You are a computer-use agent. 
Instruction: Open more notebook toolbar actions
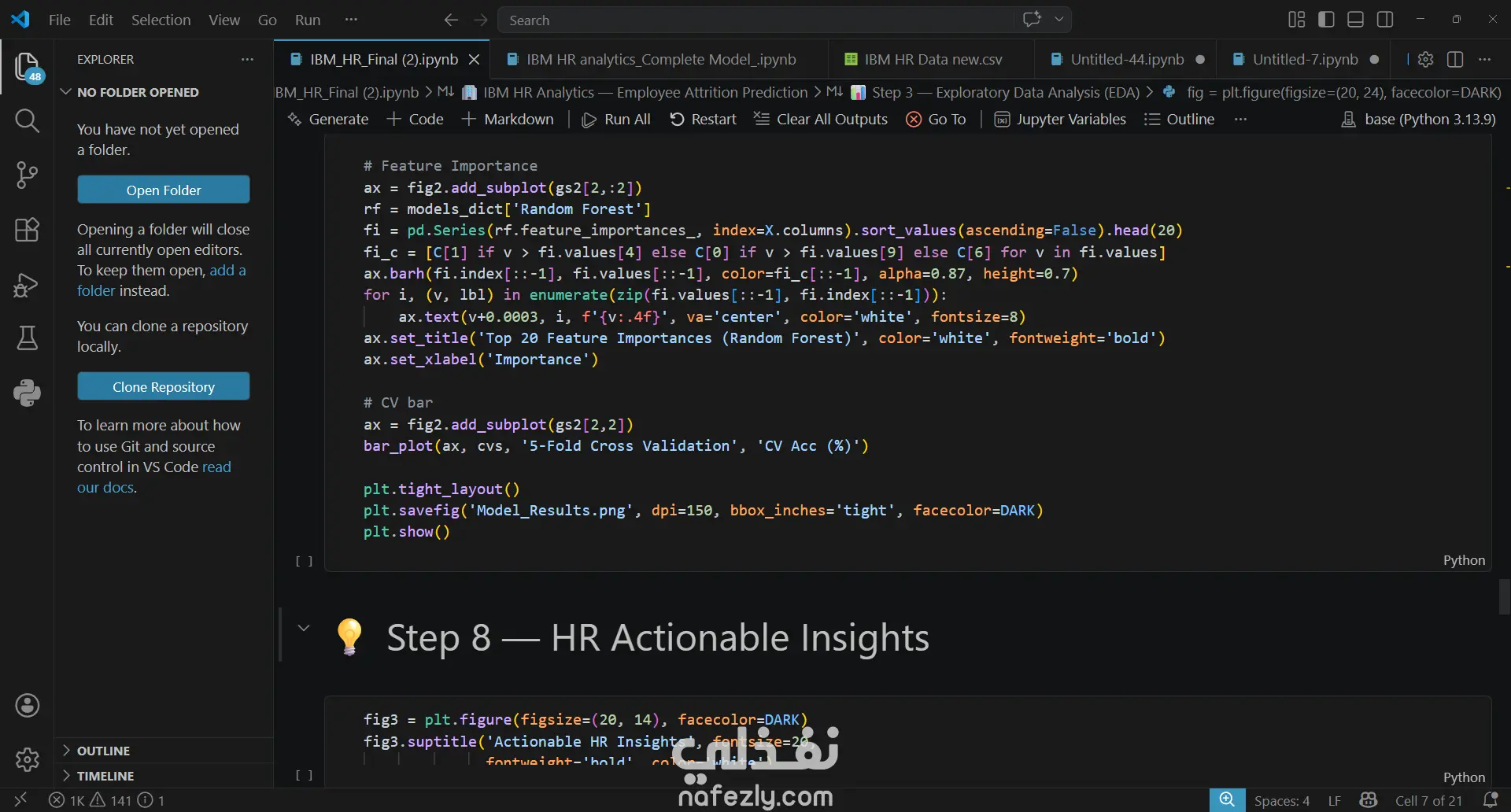[1241, 119]
